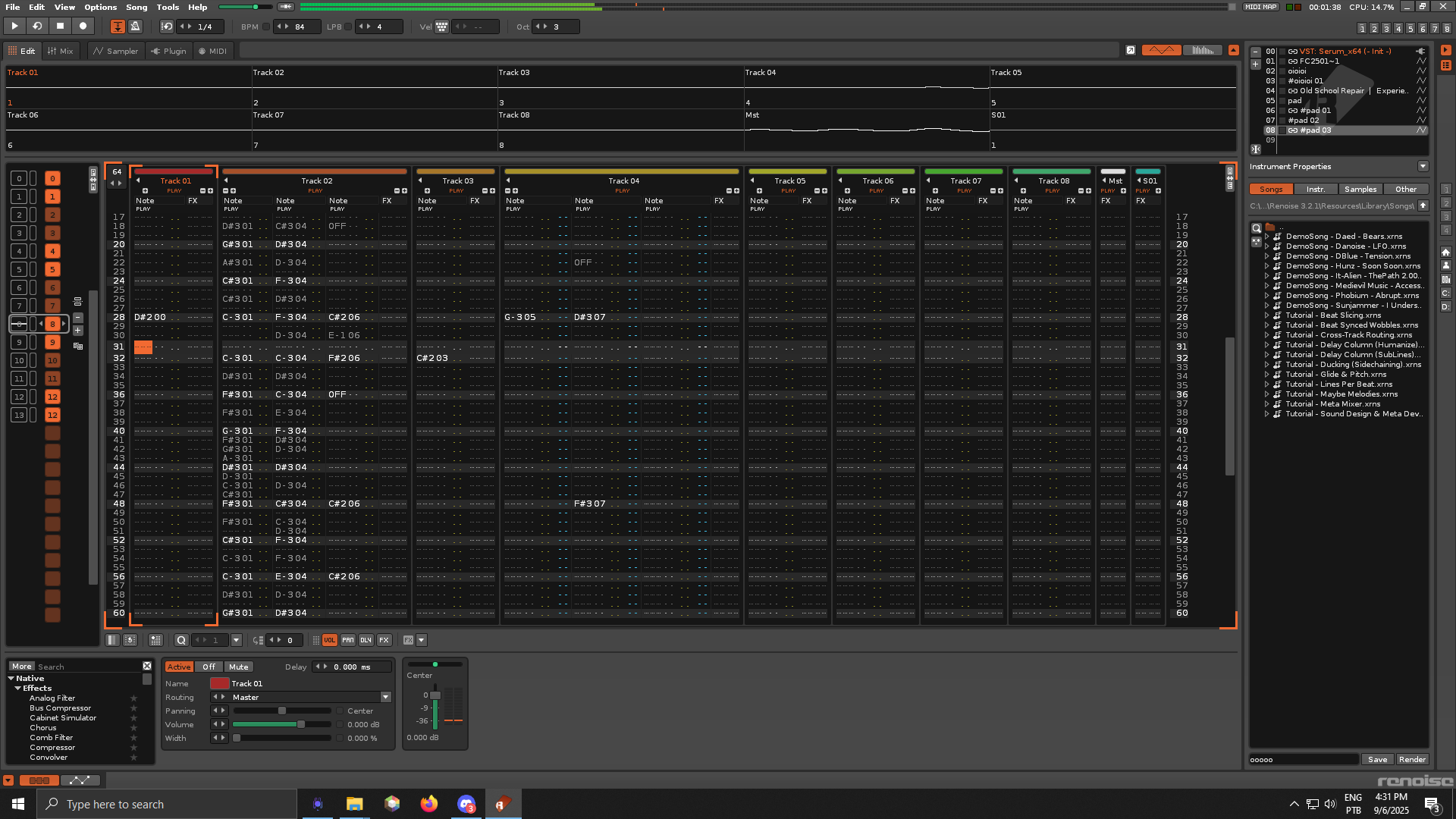This screenshot has width=1456, height=819.
Task: Open the Routing Master dropdown
Action: click(385, 697)
